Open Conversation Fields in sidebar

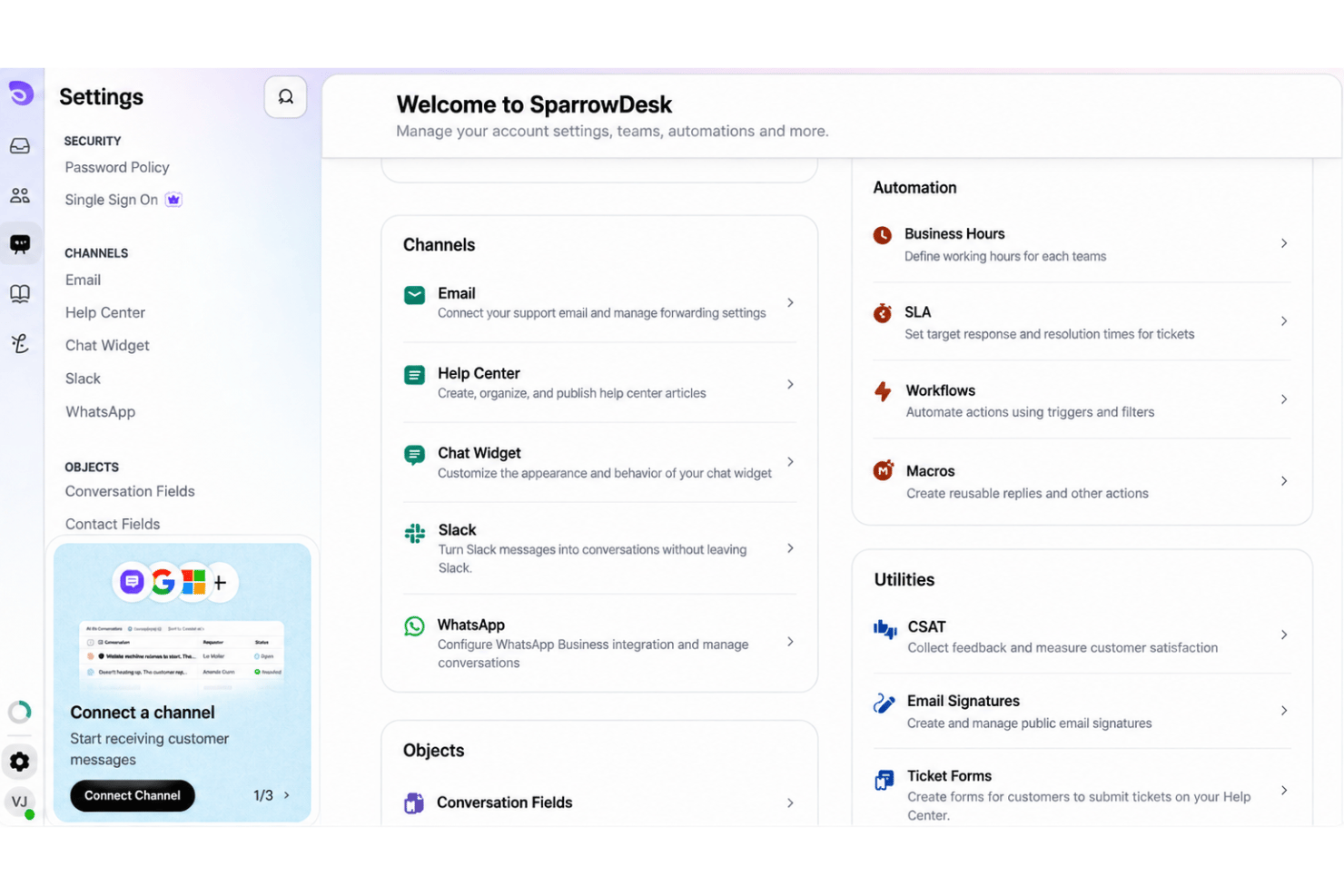pyautogui.click(x=130, y=491)
